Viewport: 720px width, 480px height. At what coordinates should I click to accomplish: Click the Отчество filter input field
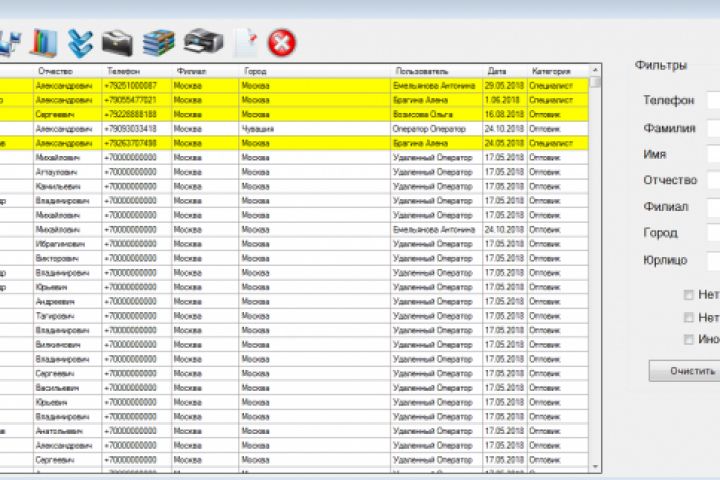(x=713, y=180)
